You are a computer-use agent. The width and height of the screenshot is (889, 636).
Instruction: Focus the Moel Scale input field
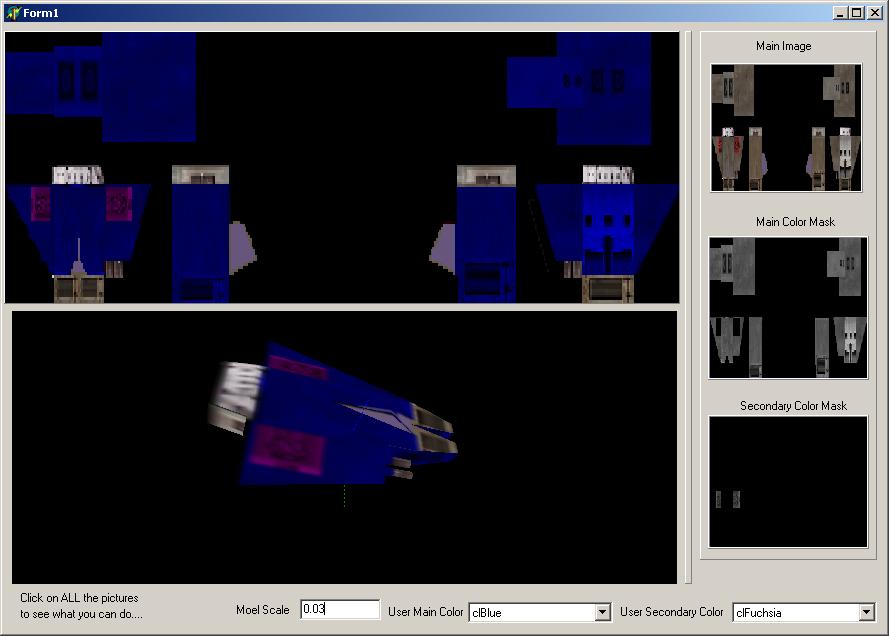[x=340, y=609]
